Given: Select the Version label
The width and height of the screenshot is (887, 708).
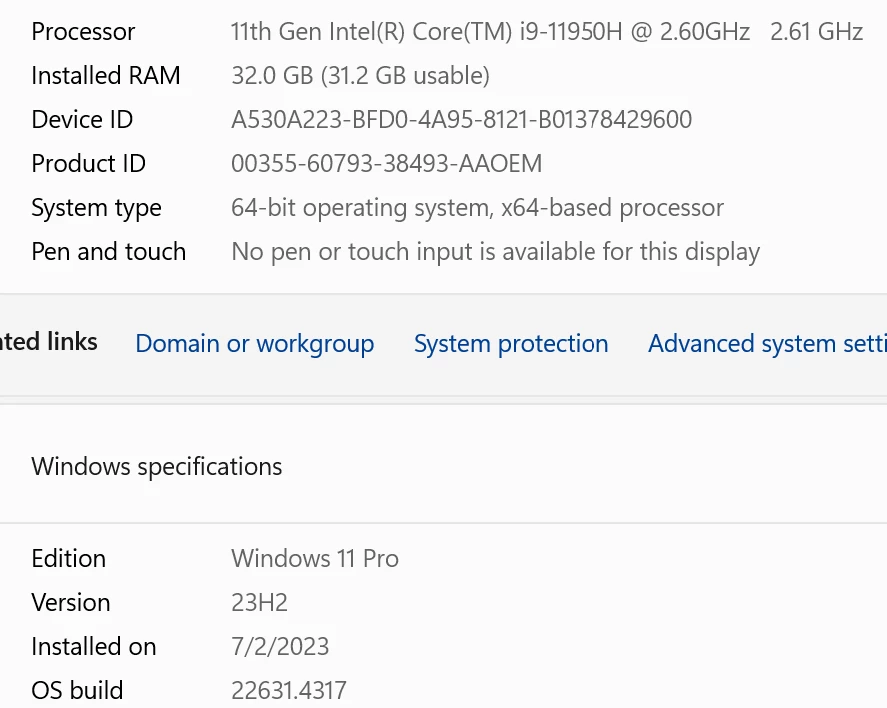Looking at the screenshot, I should pyautogui.click(x=71, y=603).
